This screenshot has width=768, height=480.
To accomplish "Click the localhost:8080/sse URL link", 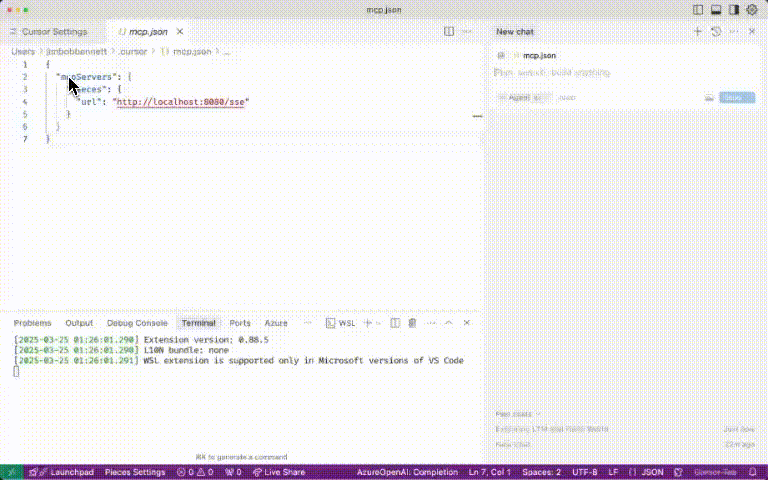I will pos(181,102).
